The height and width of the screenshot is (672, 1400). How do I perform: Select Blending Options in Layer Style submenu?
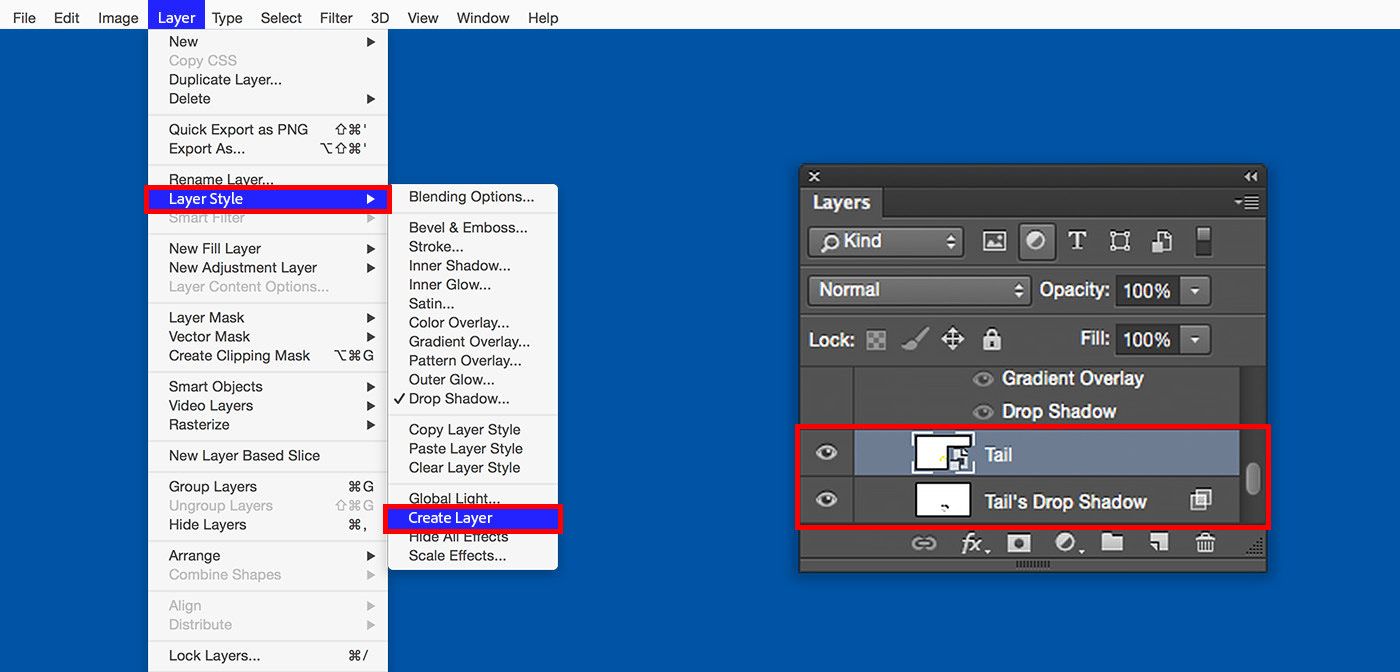point(471,197)
